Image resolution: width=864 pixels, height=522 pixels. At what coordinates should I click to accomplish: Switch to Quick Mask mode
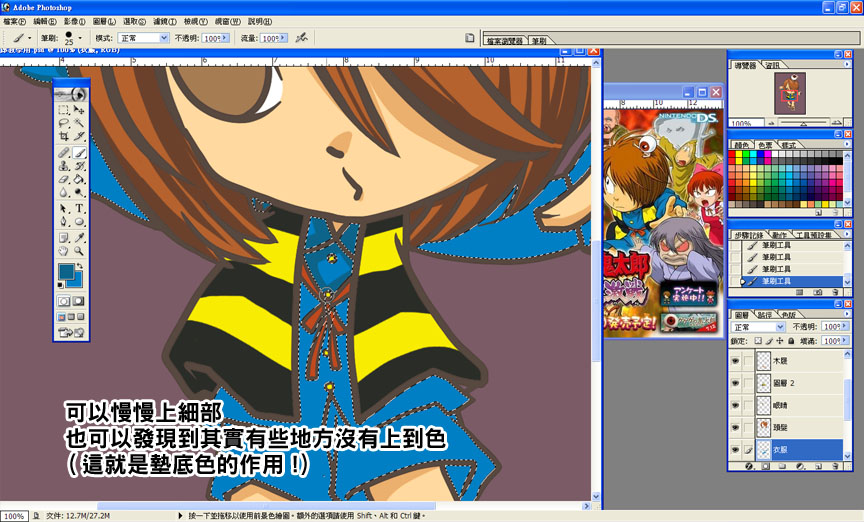(x=79, y=301)
